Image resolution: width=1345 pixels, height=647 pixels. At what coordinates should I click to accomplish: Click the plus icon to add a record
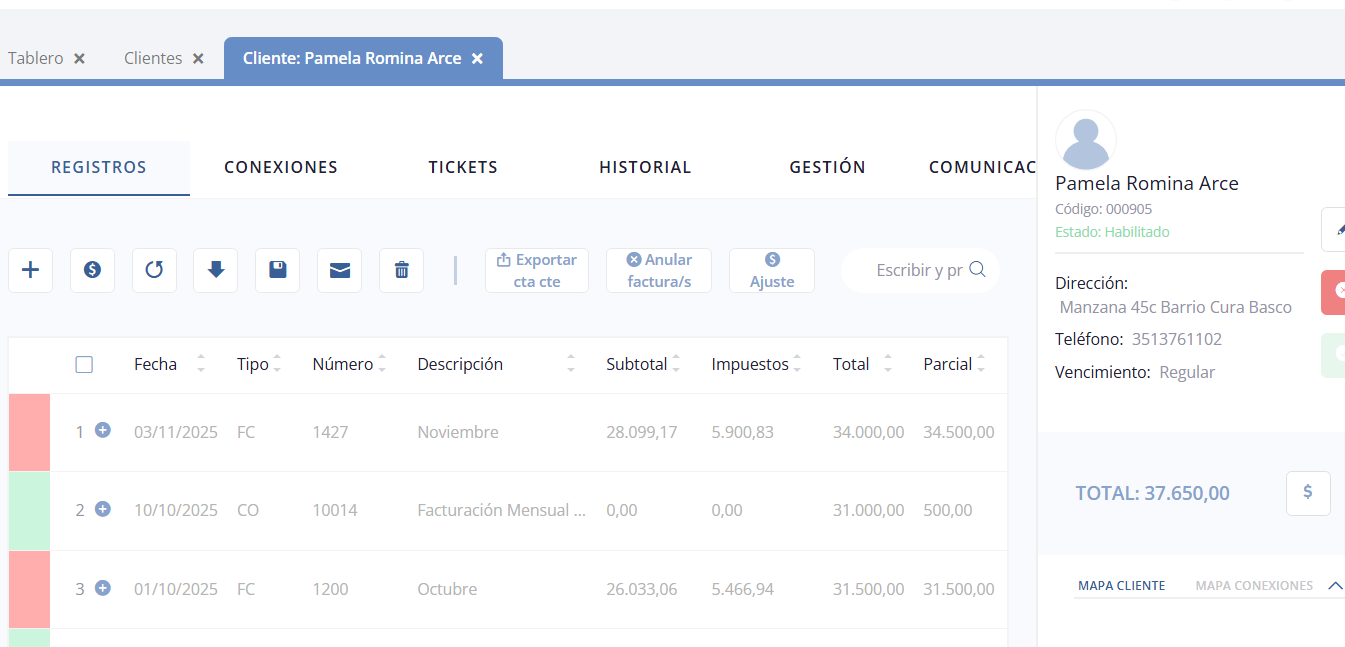[30, 270]
